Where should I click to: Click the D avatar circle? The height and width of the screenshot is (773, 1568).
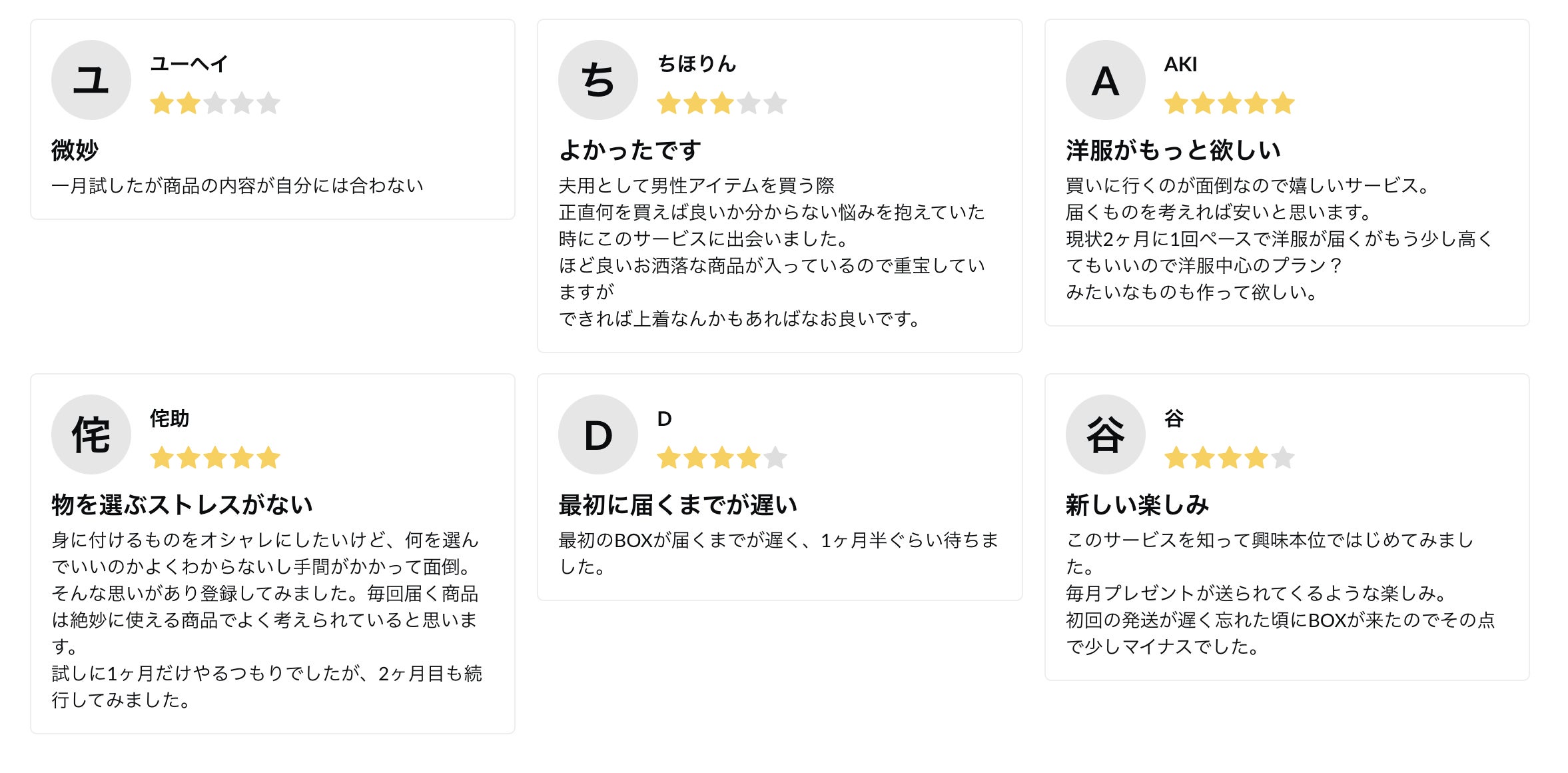(598, 434)
